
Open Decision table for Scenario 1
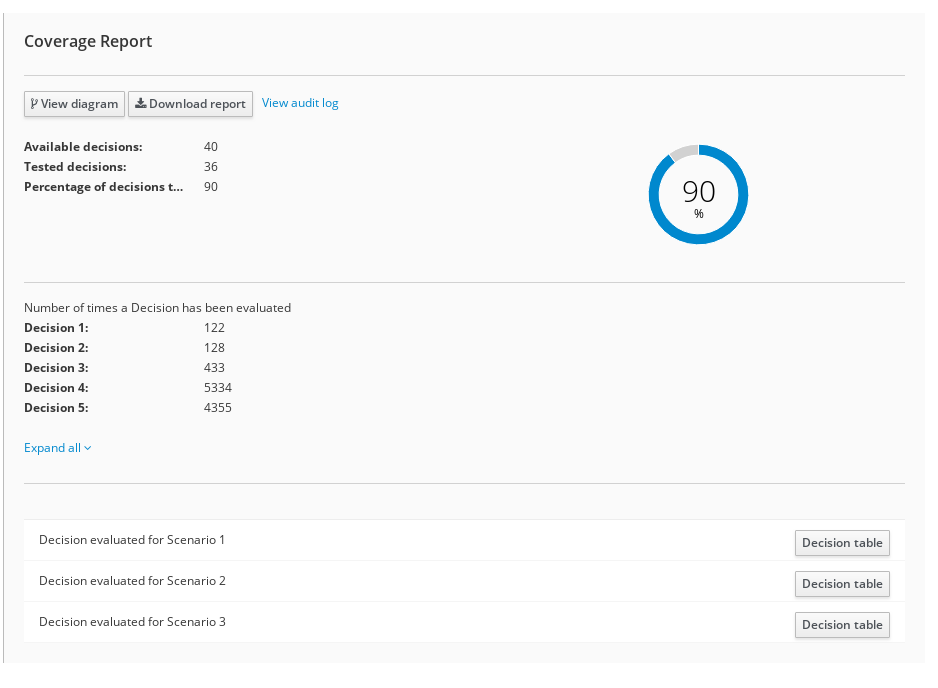pyautogui.click(x=842, y=543)
